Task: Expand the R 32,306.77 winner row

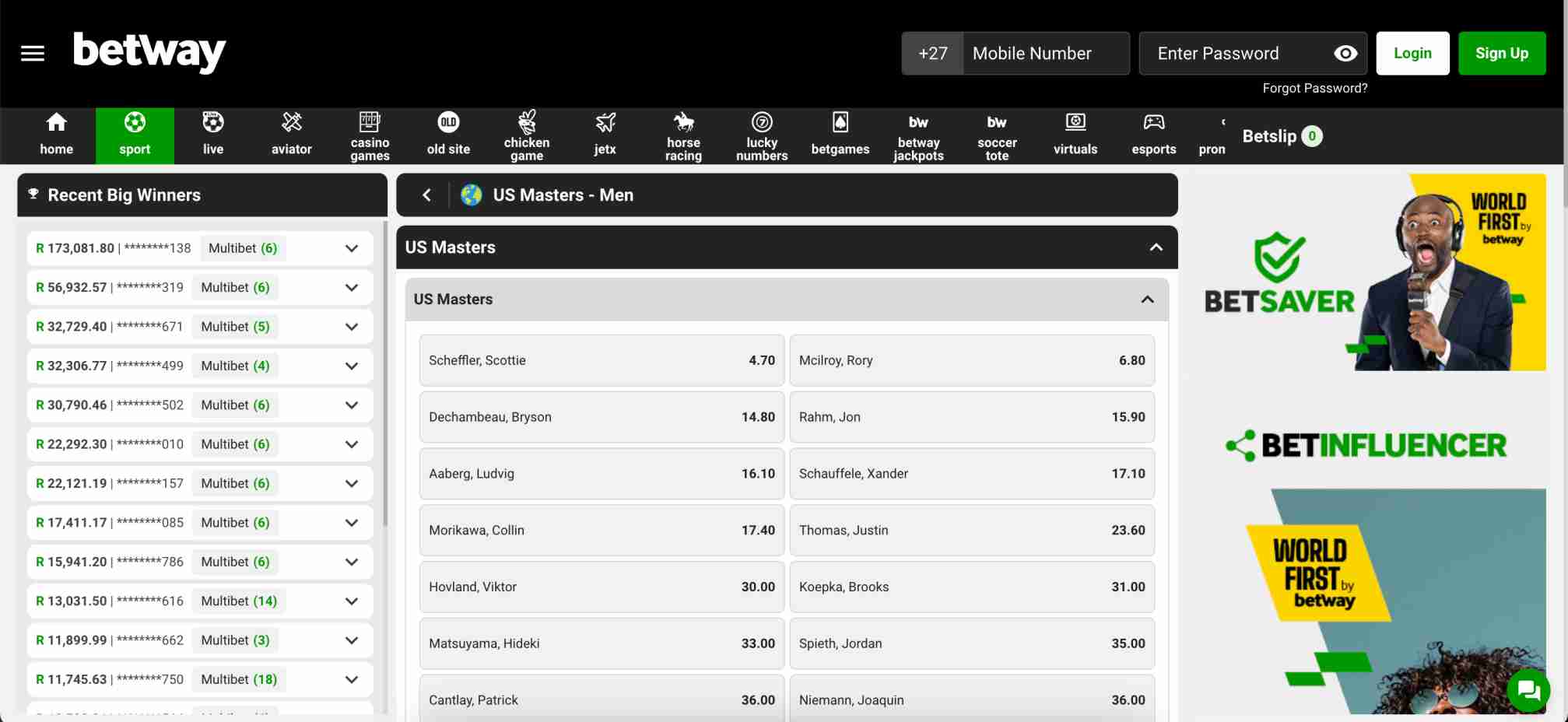Action: (352, 366)
